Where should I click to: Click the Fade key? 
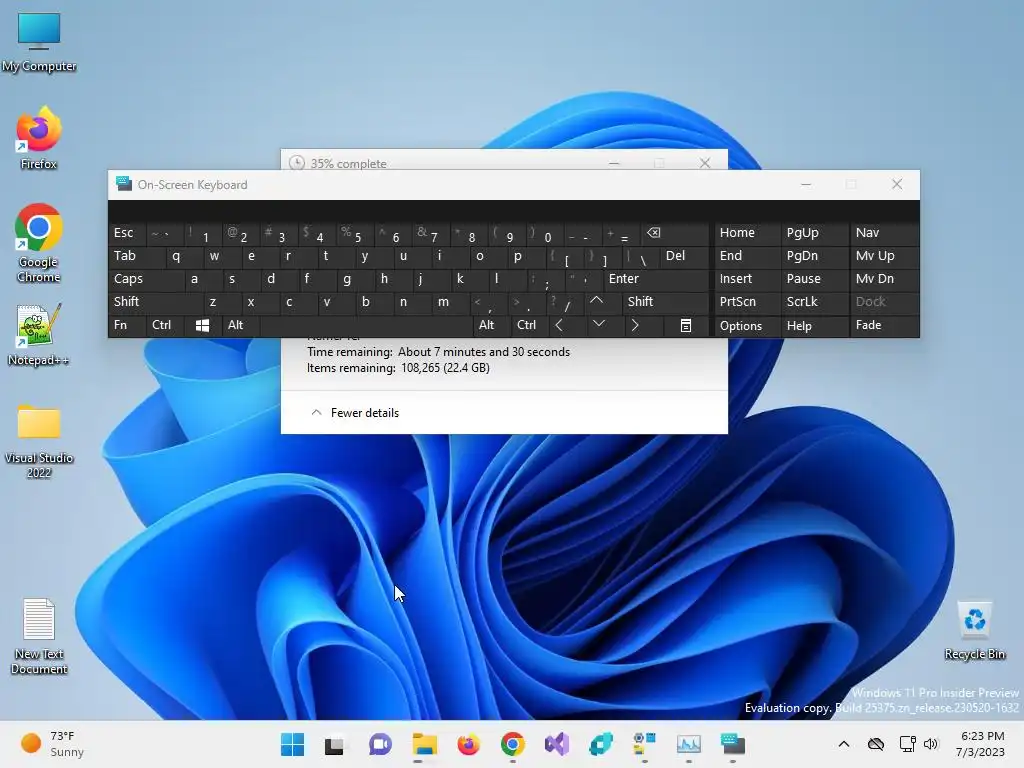[x=884, y=325]
